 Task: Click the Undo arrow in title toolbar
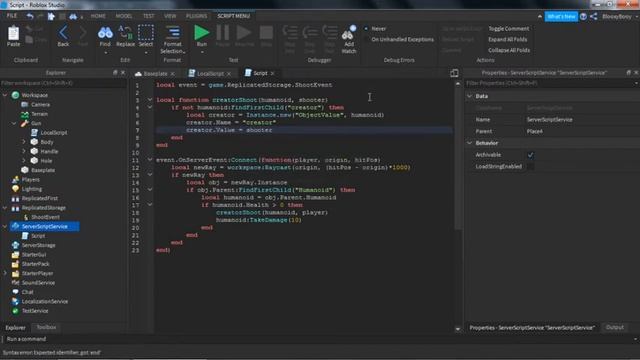click(x=30, y=16)
